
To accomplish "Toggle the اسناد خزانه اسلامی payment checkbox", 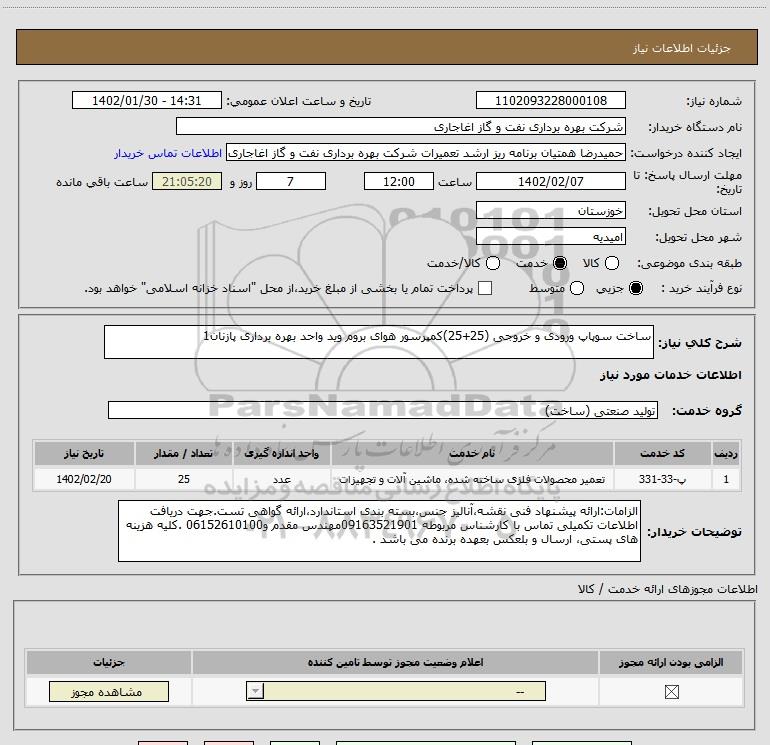I will coord(485,288).
